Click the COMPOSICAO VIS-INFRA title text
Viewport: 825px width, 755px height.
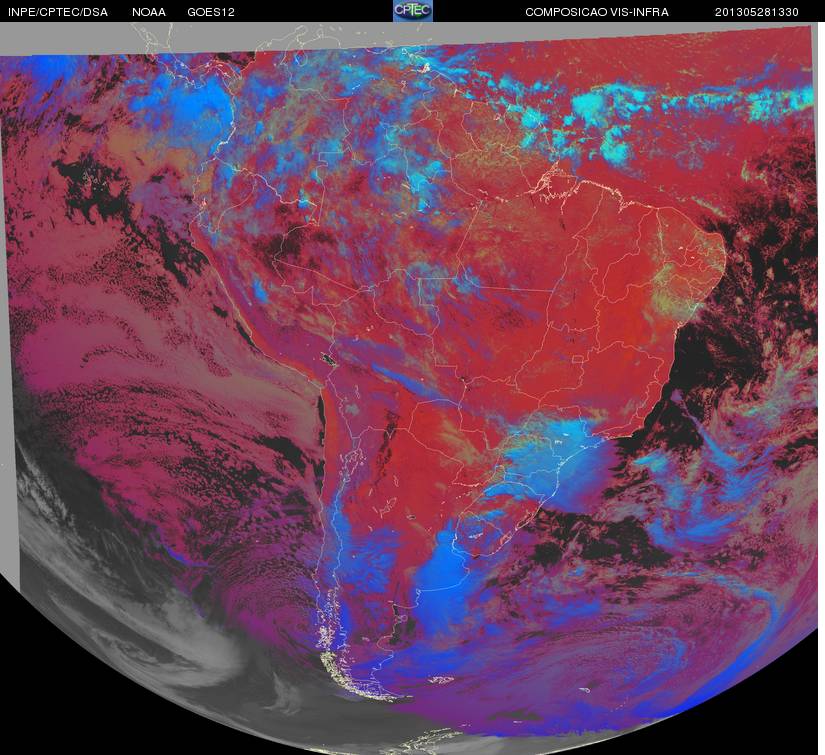point(597,12)
